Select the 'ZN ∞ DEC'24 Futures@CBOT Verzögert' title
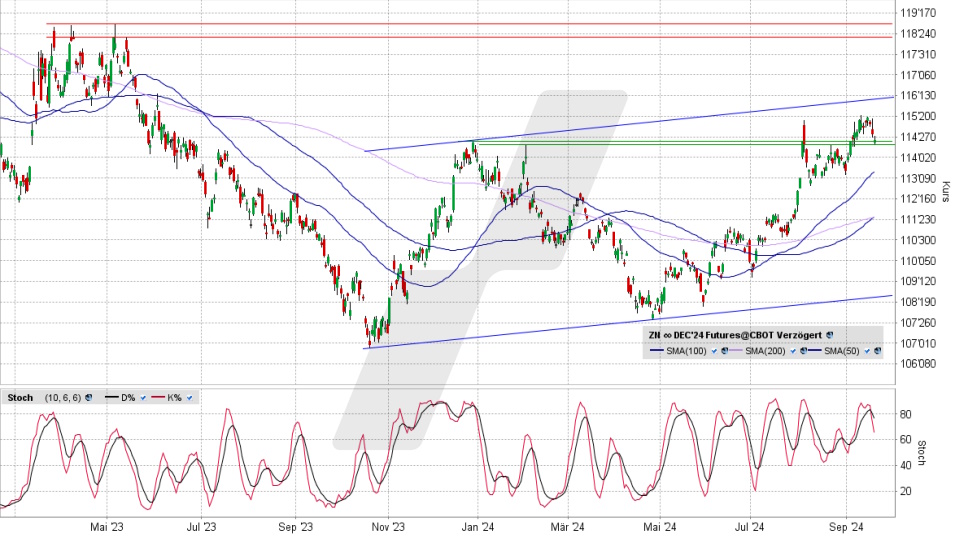The height and width of the screenshot is (540, 960). click(735, 335)
